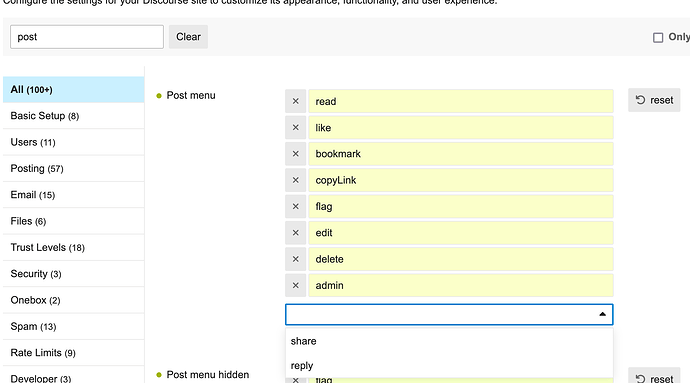The image size is (690, 383).
Task: Remove the 'edit' item from Post menu
Action: pos(295,233)
